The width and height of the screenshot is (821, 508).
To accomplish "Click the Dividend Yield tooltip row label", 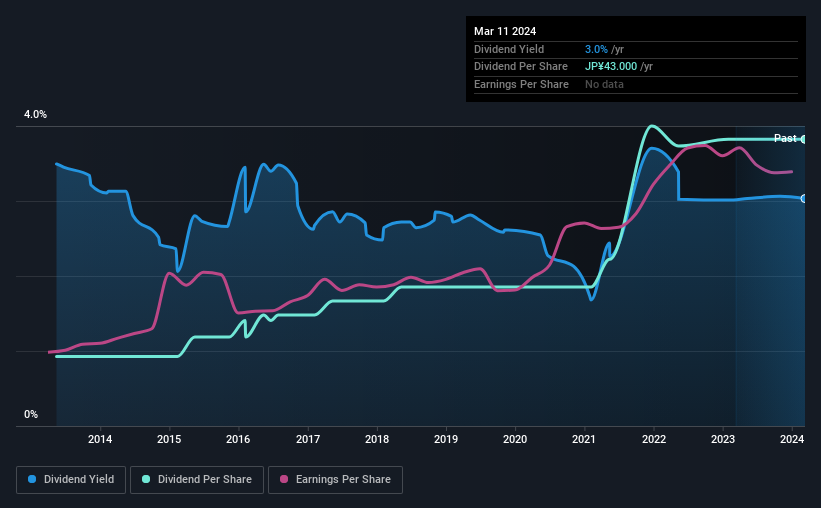I will tap(509, 49).
